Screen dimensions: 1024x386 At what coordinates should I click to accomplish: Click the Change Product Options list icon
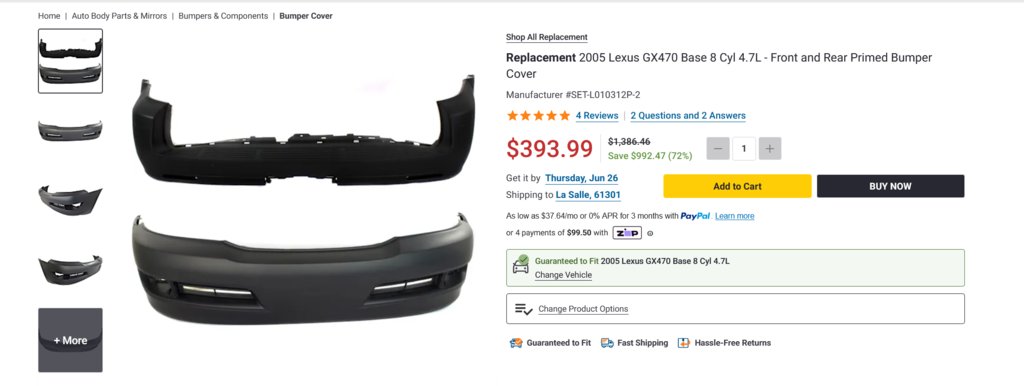524,309
